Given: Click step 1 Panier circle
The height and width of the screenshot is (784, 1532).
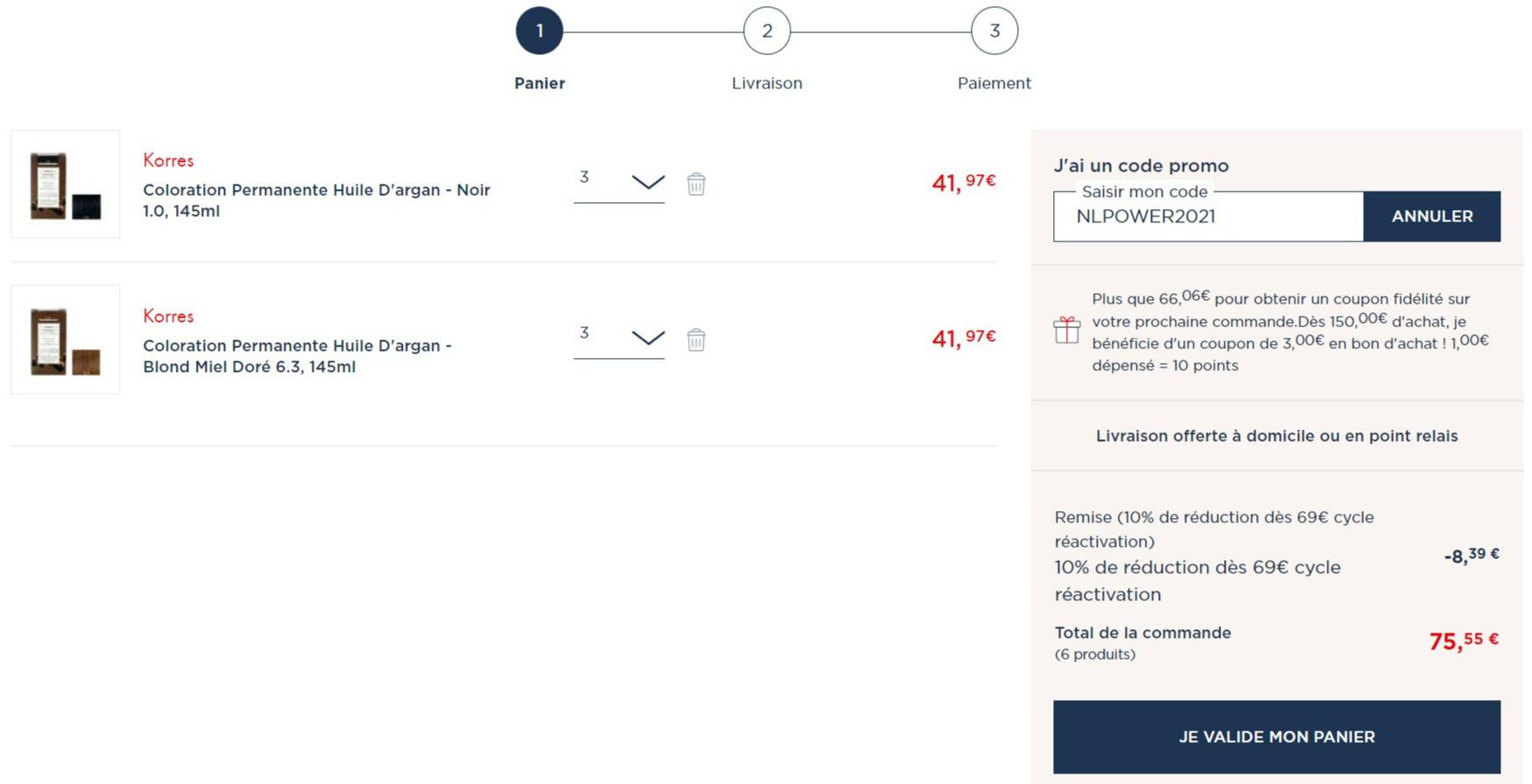Looking at the screenshot, I should point(539,31).
